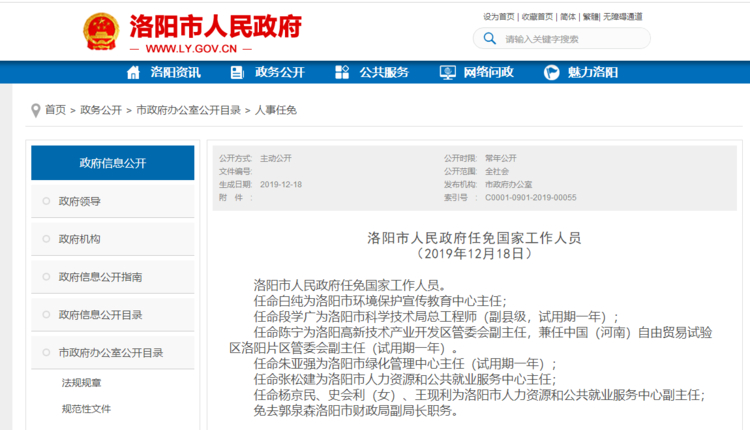Open 规范性文件 sub-item
The width and height of the screenshot is (750, 430).
[86, 408]
